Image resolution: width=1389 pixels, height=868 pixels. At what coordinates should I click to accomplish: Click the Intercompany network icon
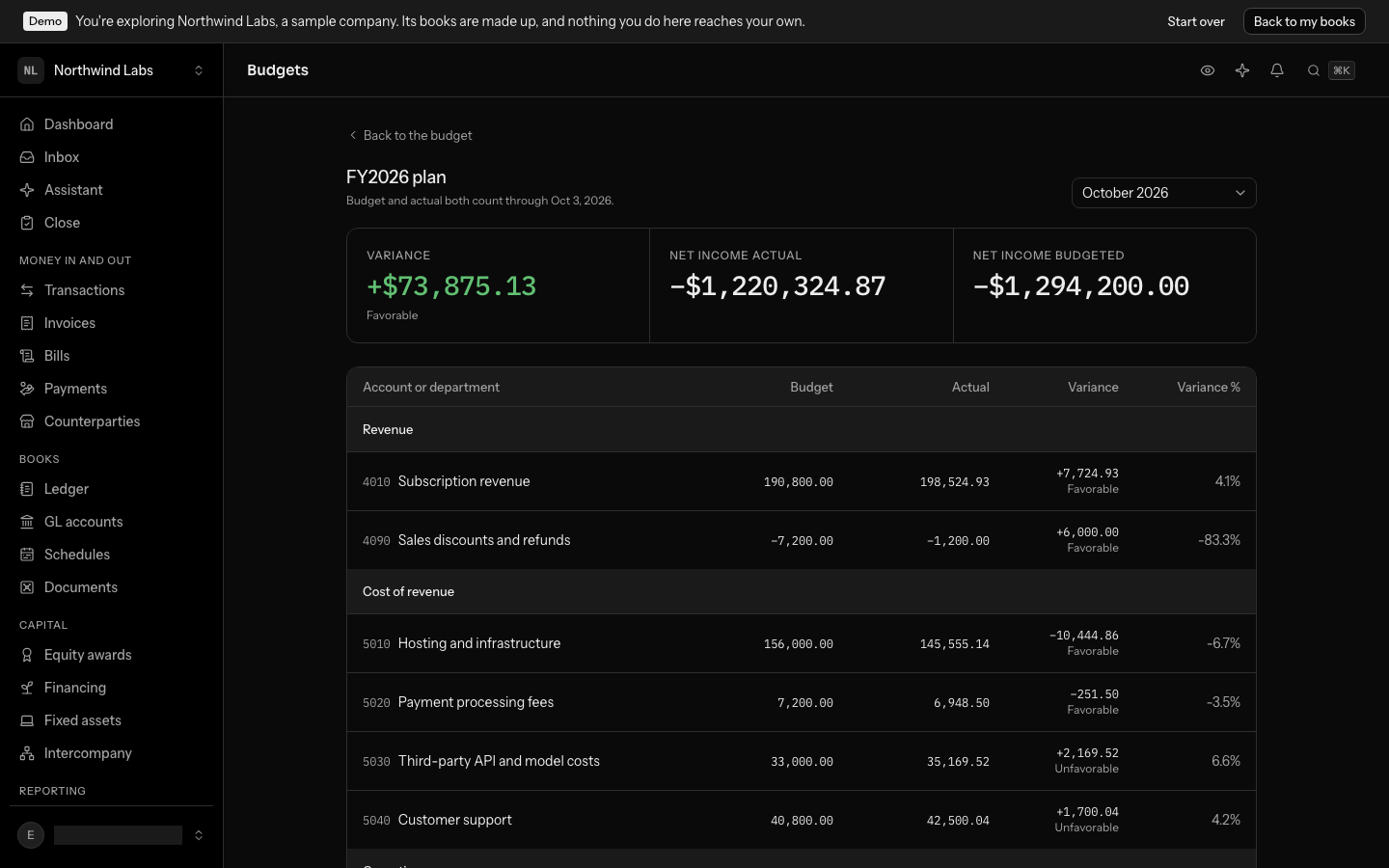pyautogui.click(x=27, y=753)
